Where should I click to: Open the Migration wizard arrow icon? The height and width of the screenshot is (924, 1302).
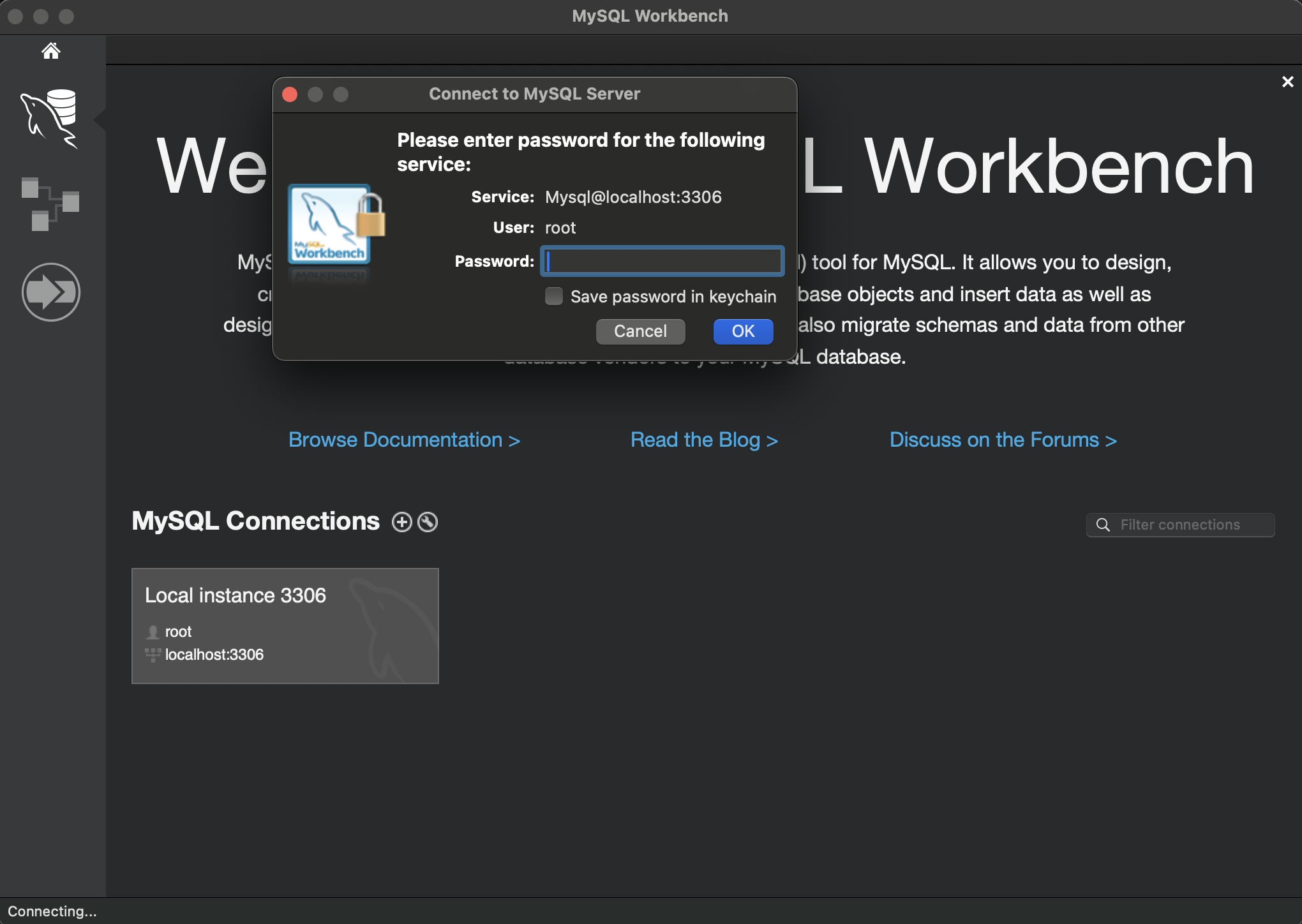pyautogui.click(x=51, y=292)
